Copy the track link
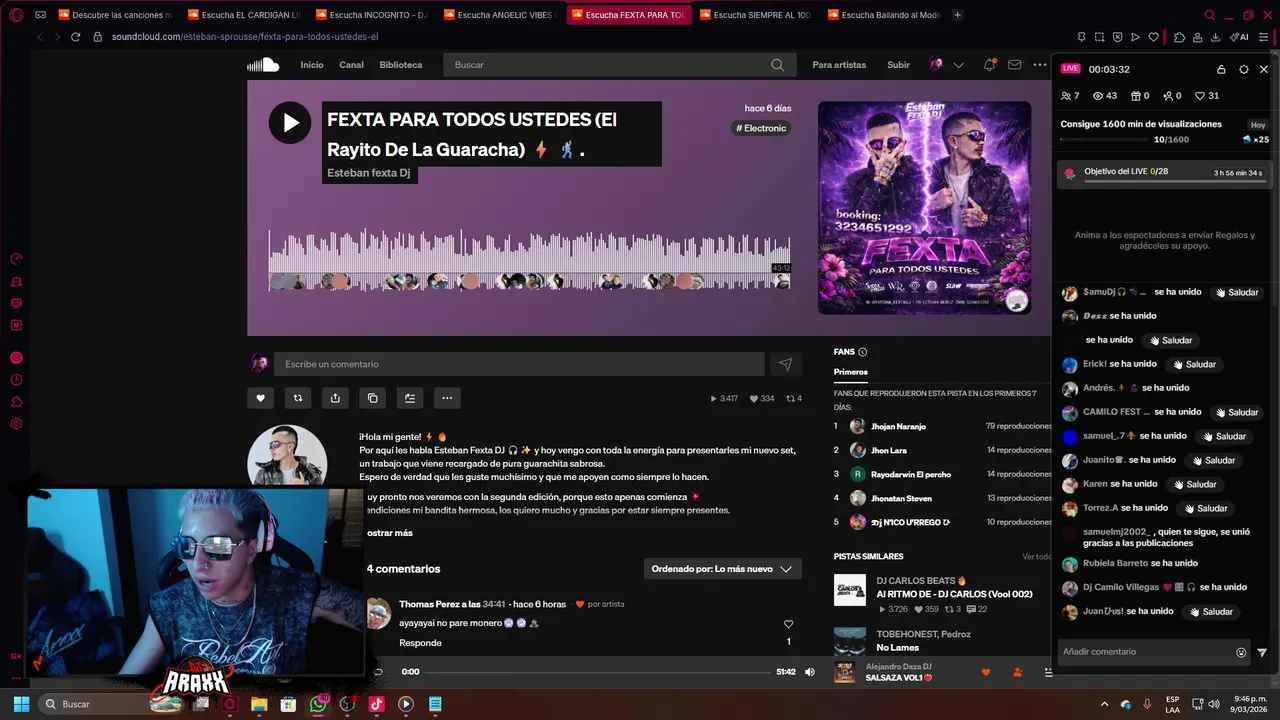The width and height of the screenshot is (1280, 720). pyautogui.click(x=372, y=398)
